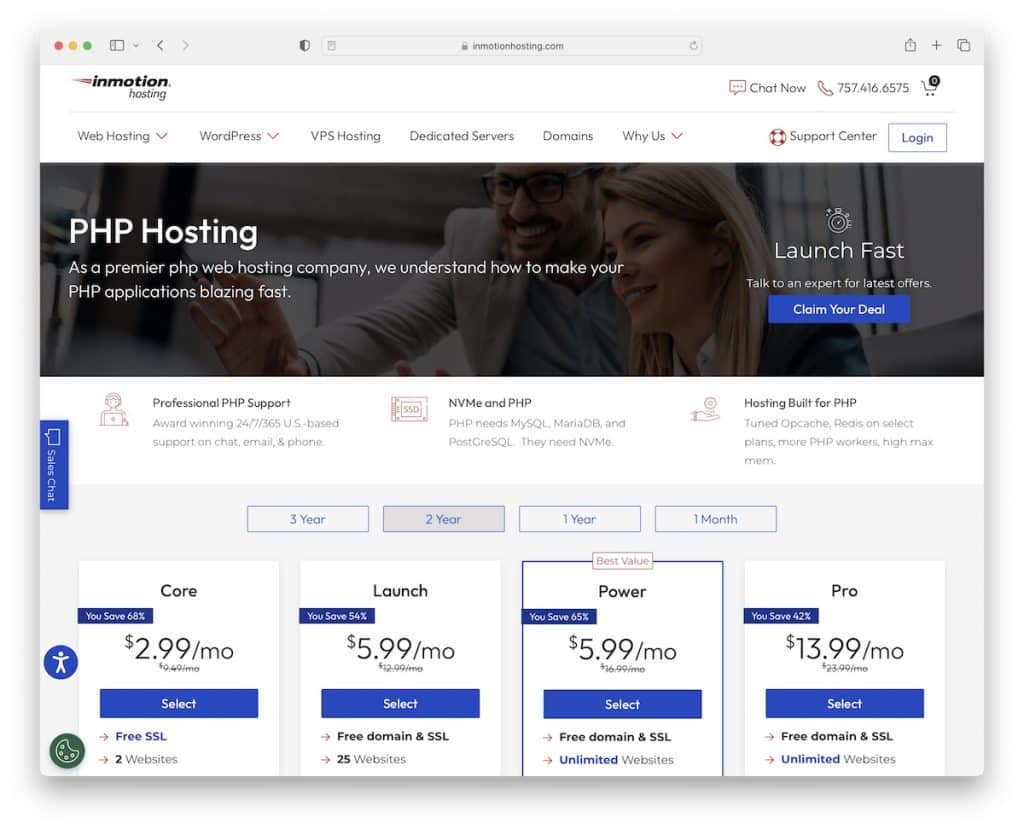
Task: Select the 3 Year billing term
Action: tap(308, 519)
